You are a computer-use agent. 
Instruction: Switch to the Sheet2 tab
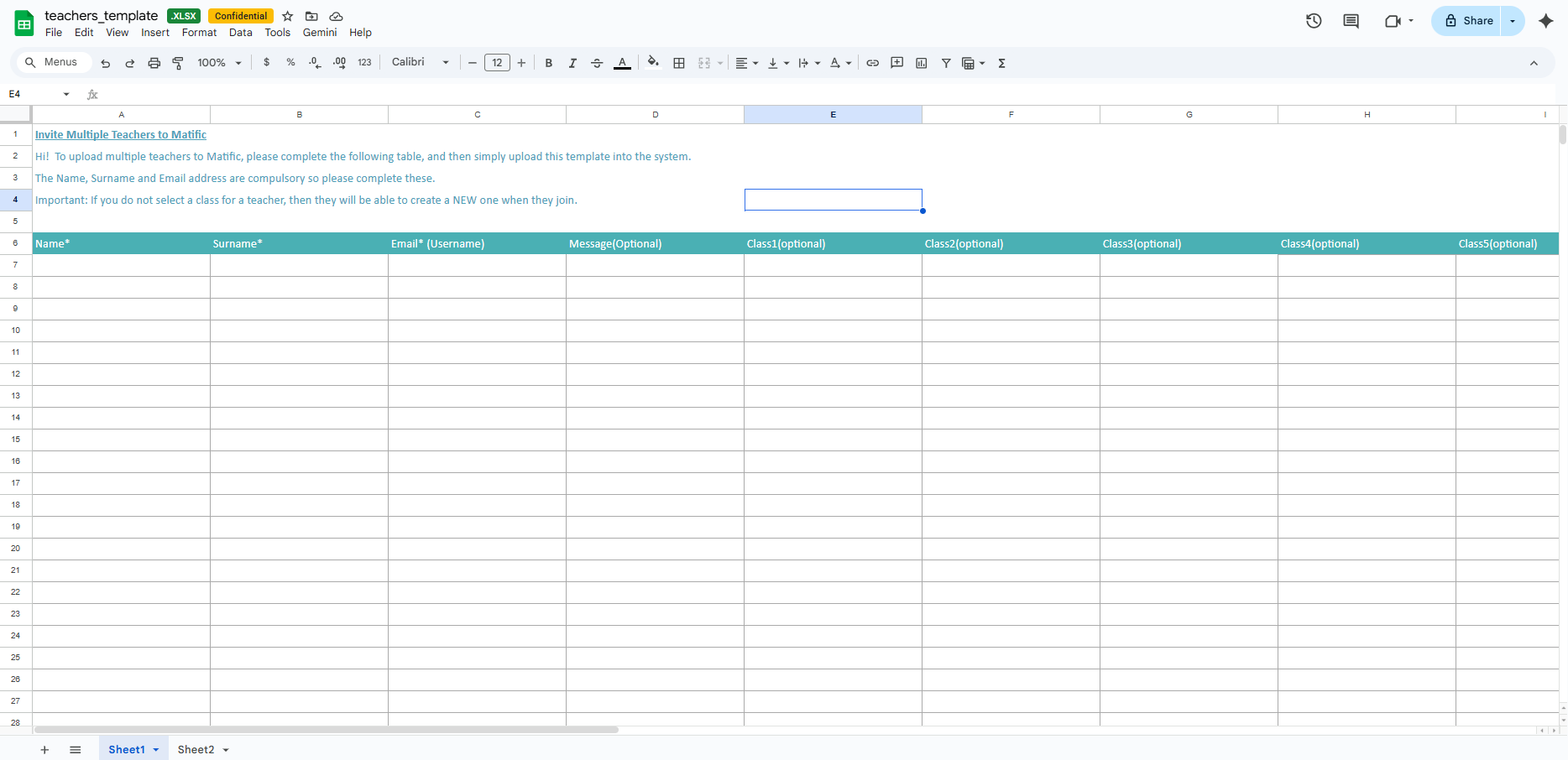click(x=196, y=750)
